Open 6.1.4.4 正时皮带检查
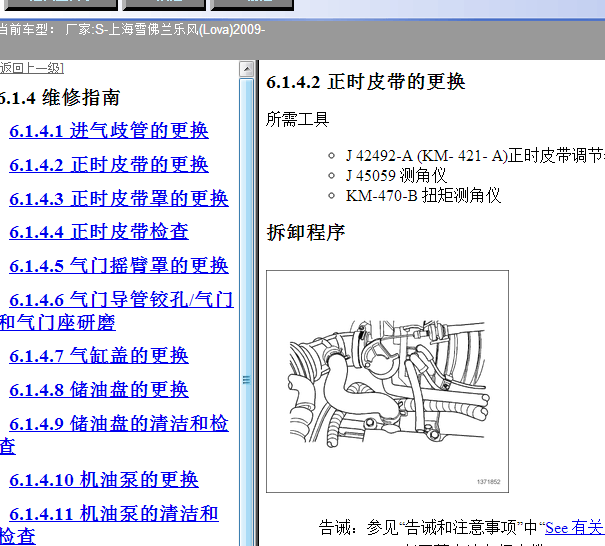Viewport: 605px width, 546px height. (x=99, y=232)
